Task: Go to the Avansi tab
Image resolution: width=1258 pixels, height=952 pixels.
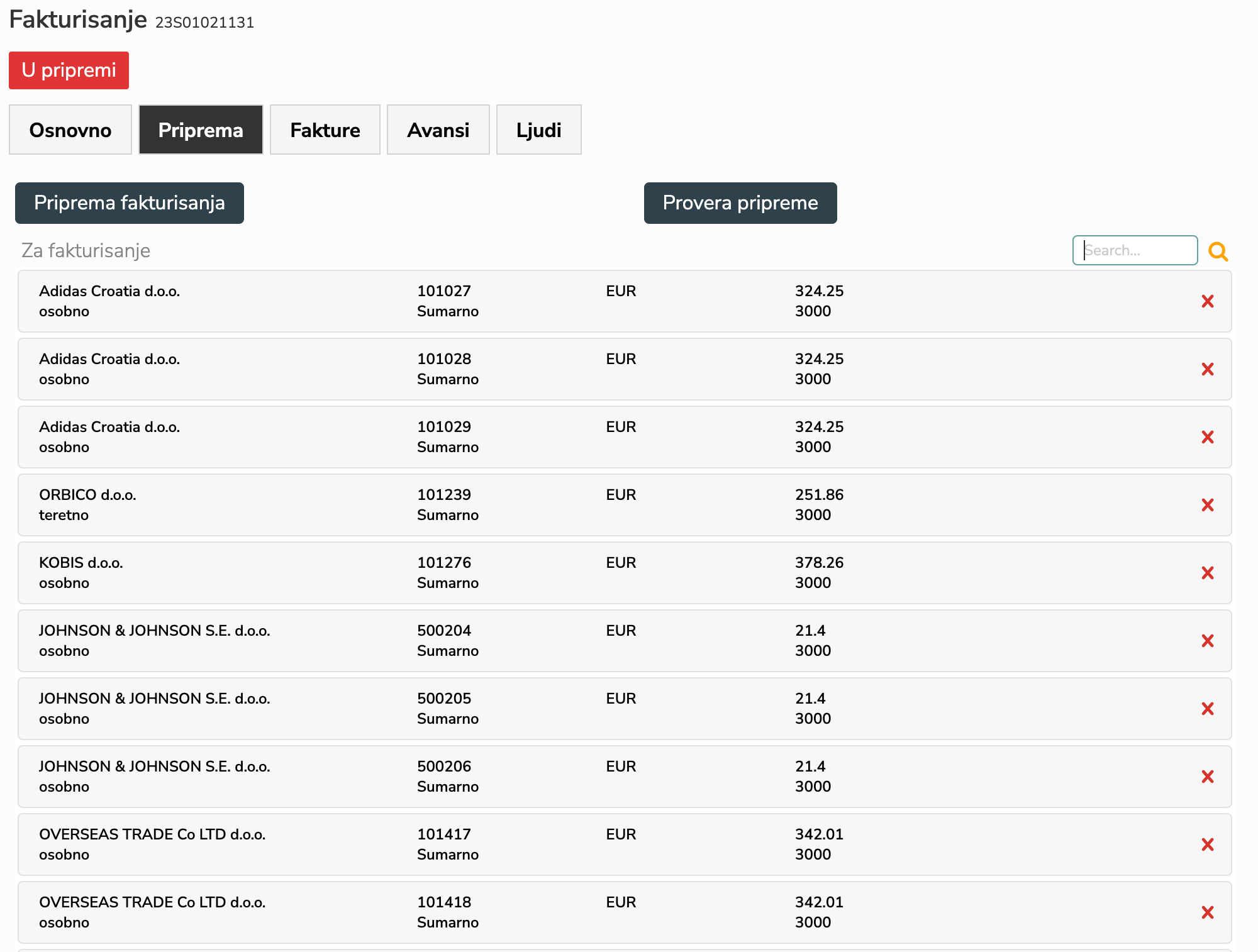Action: coord(438,130)
